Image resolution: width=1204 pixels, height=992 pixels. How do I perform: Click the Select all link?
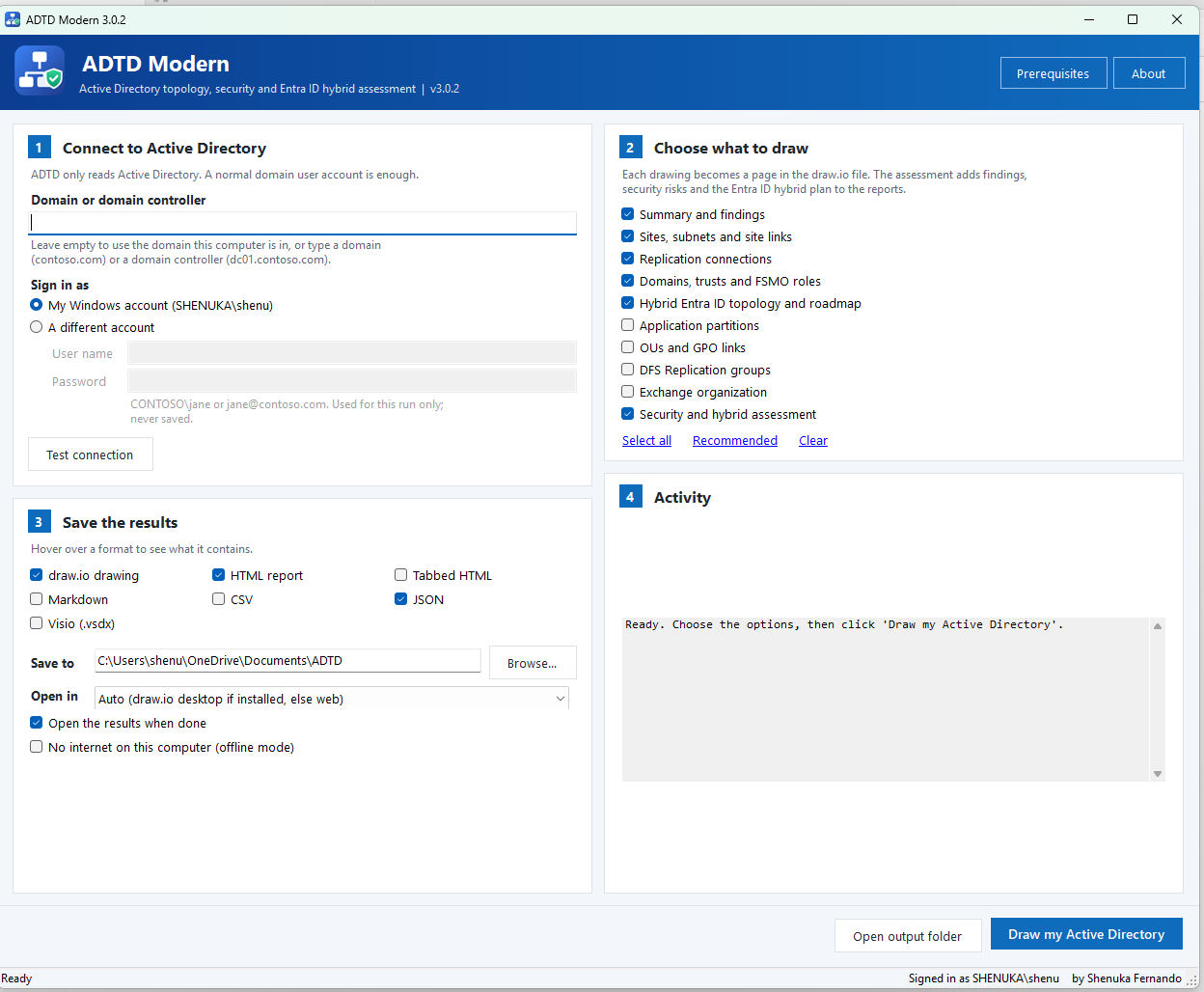646,441
